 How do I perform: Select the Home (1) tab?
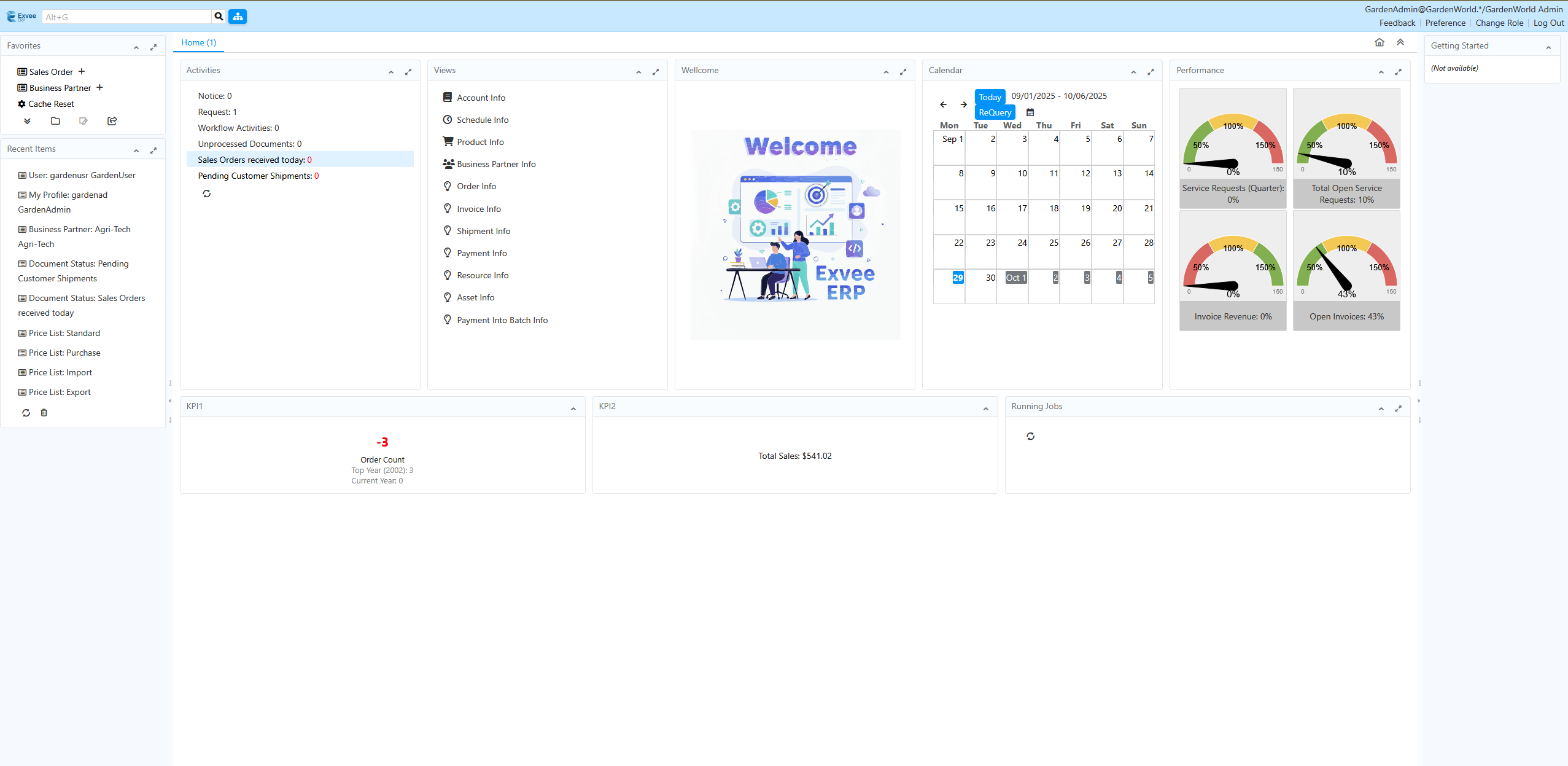coord(198,42)
